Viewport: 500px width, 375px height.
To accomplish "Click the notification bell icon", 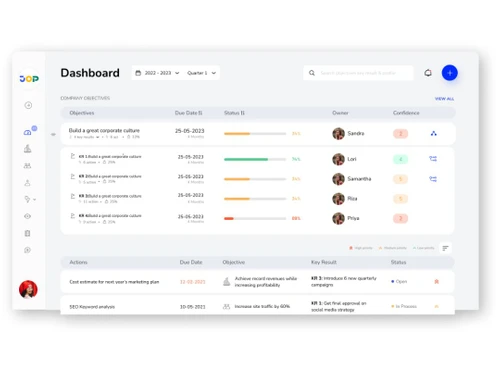I will pos(428,73).
